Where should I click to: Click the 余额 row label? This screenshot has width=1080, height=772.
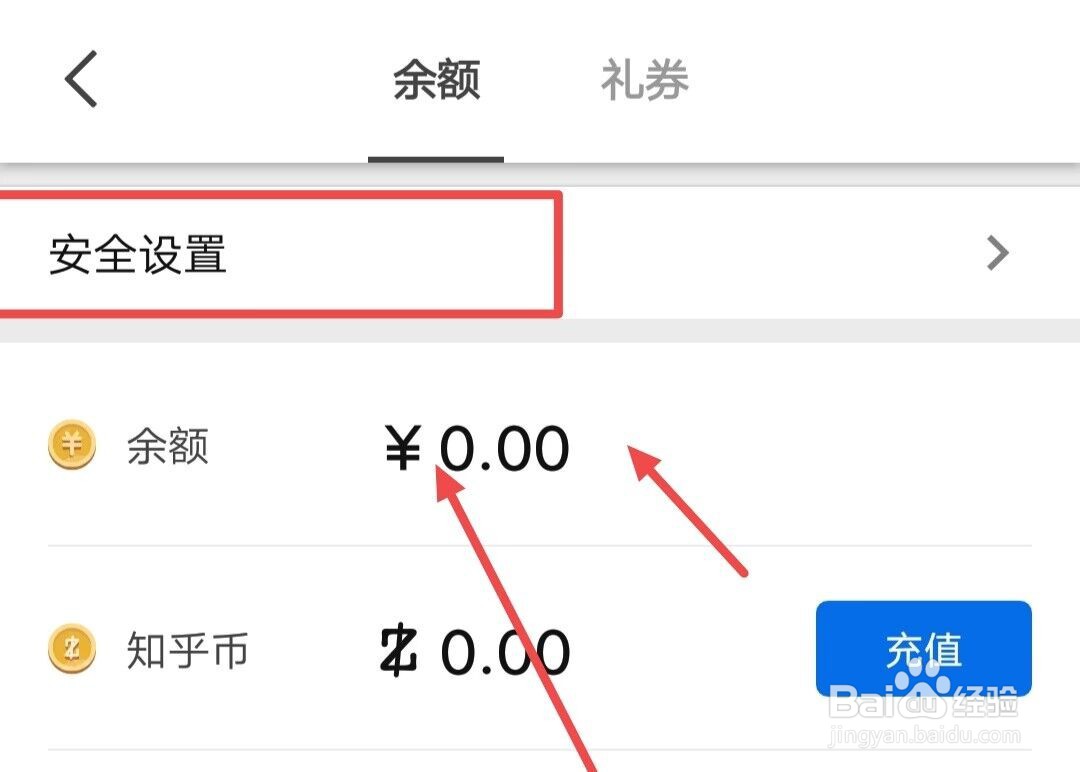tap(167, 446)
